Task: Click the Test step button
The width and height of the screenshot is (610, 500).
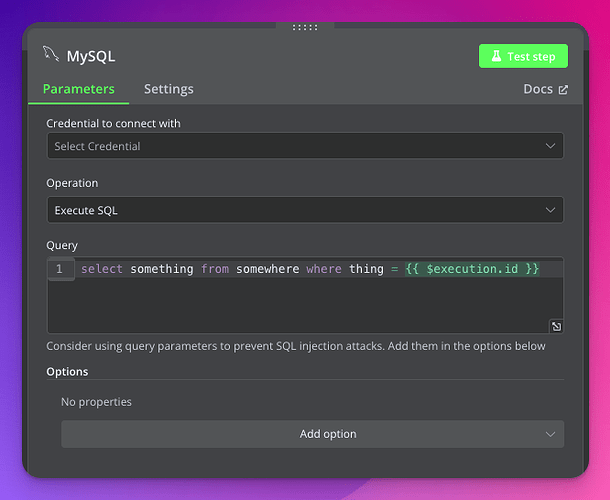Action: (523, 56)
